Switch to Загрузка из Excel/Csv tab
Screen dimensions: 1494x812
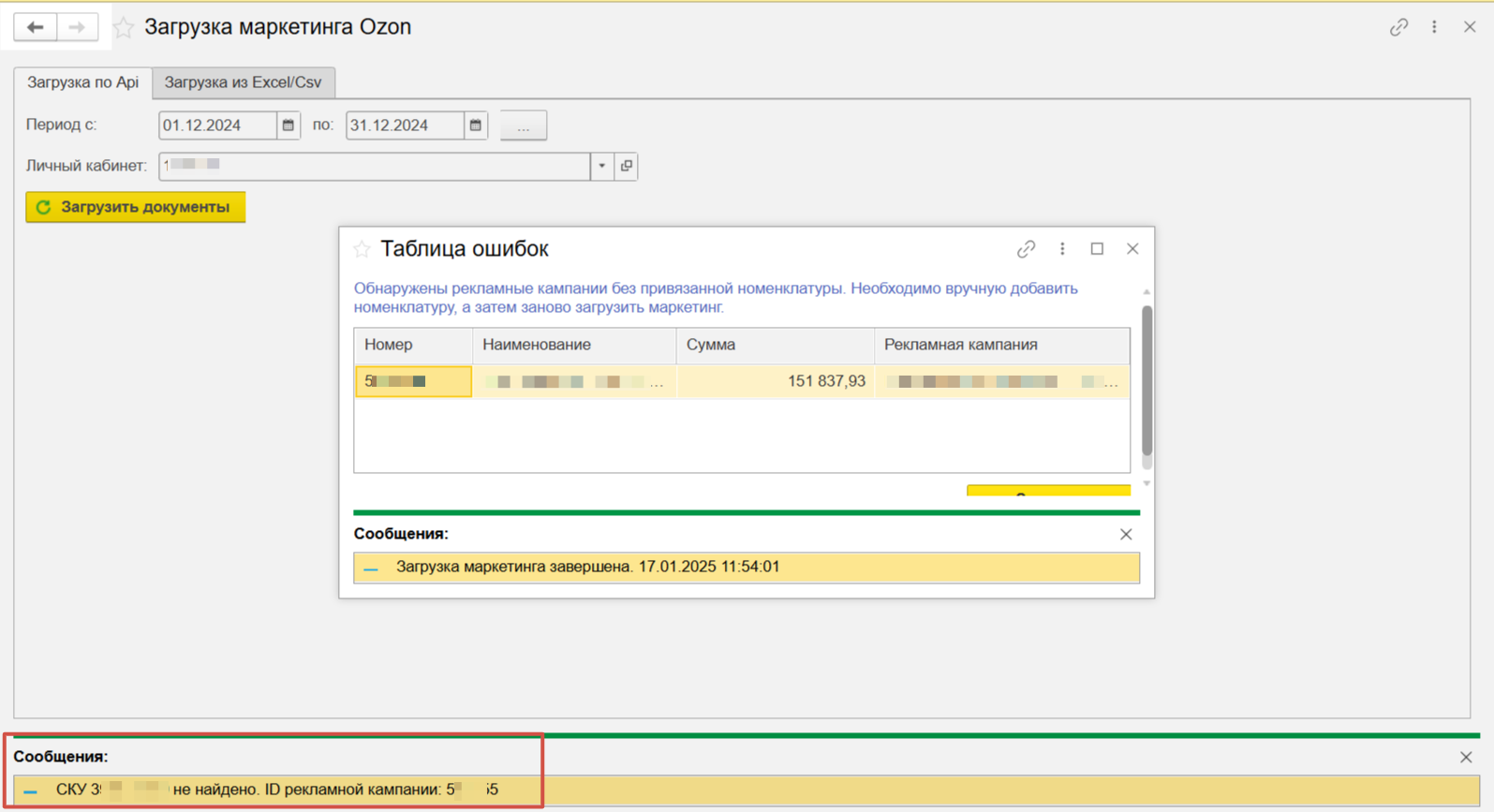pyautogui.click(x=243, y=82)
